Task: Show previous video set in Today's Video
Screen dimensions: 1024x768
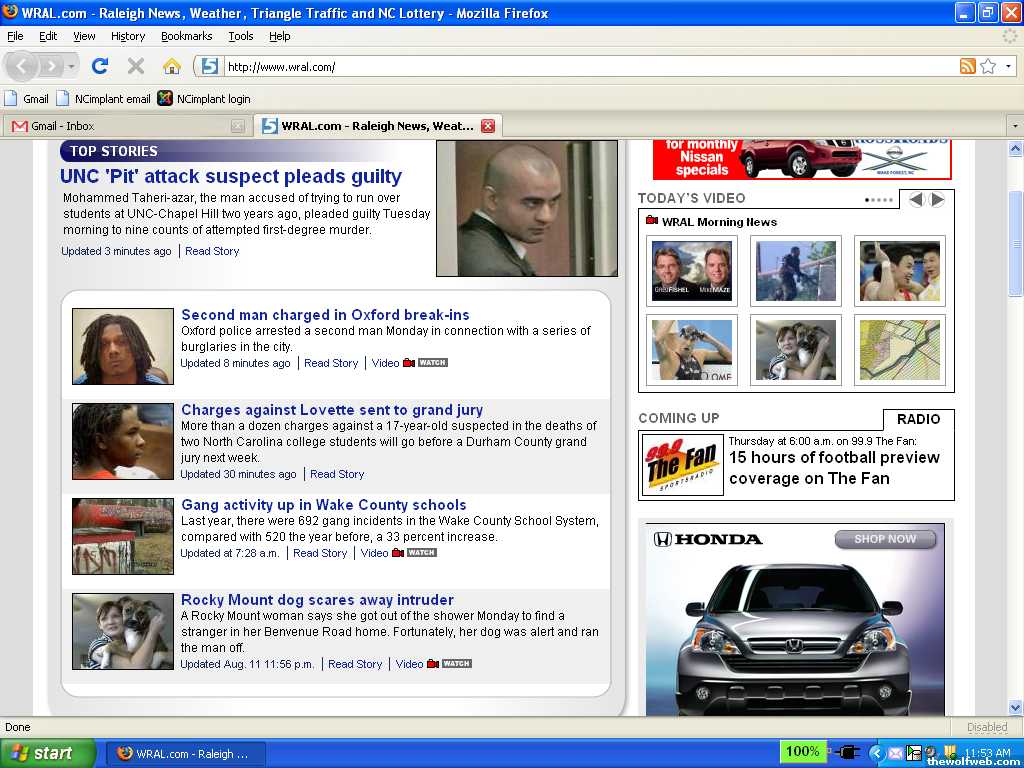Action: [x=916, y=199]
